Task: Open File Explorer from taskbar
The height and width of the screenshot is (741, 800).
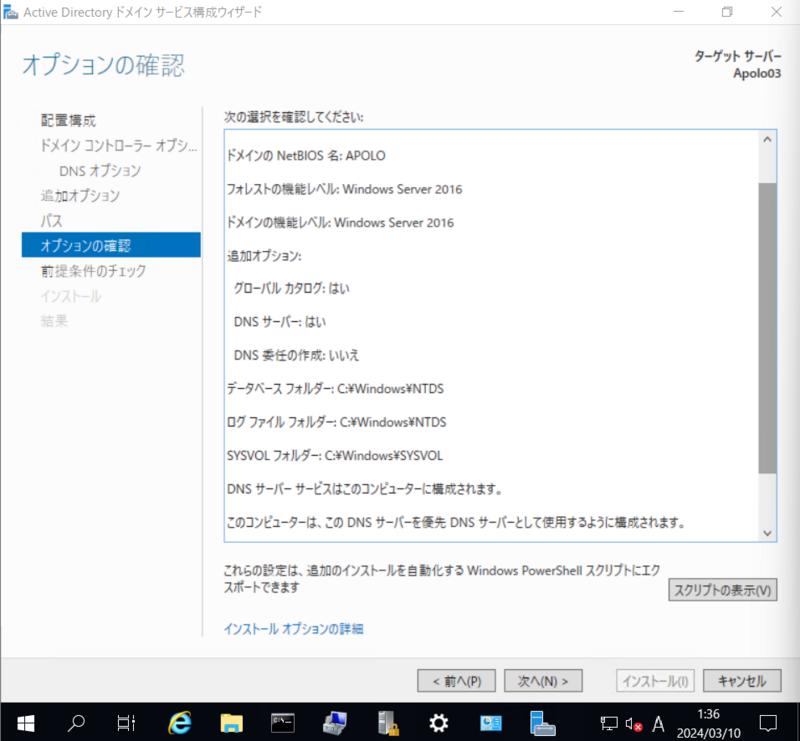Action: pos(232,723)
